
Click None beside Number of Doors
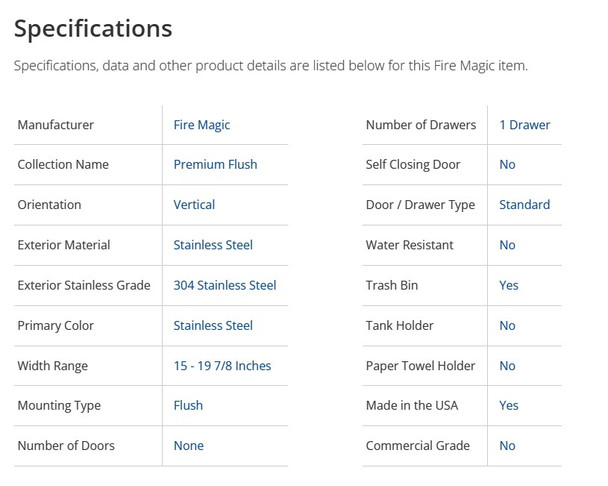pyautogui.click(x=188, y=446)
